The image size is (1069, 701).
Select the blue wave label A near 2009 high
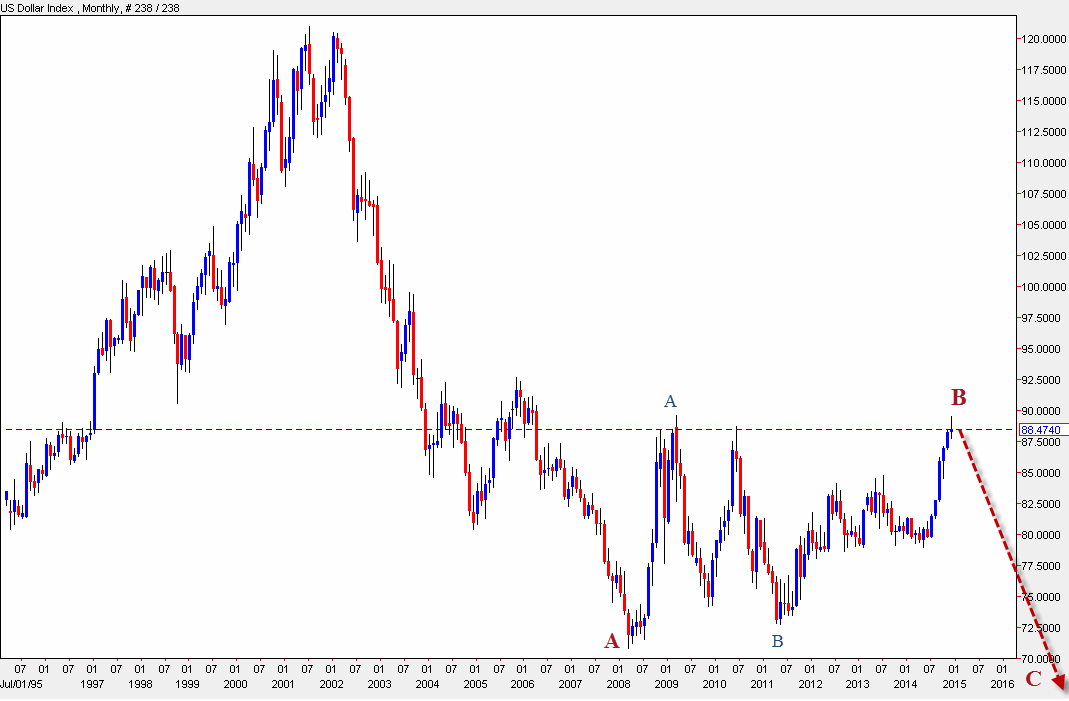pos(670,401)
